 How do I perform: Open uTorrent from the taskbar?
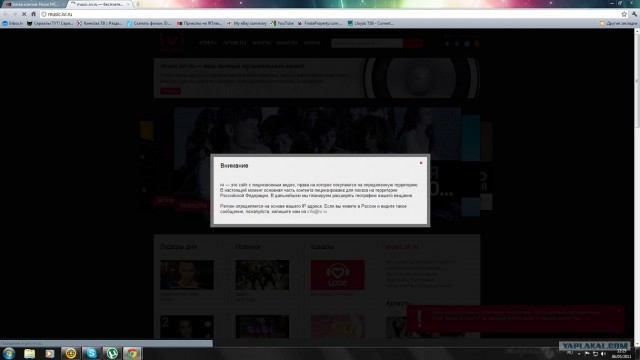click(112, 353)
